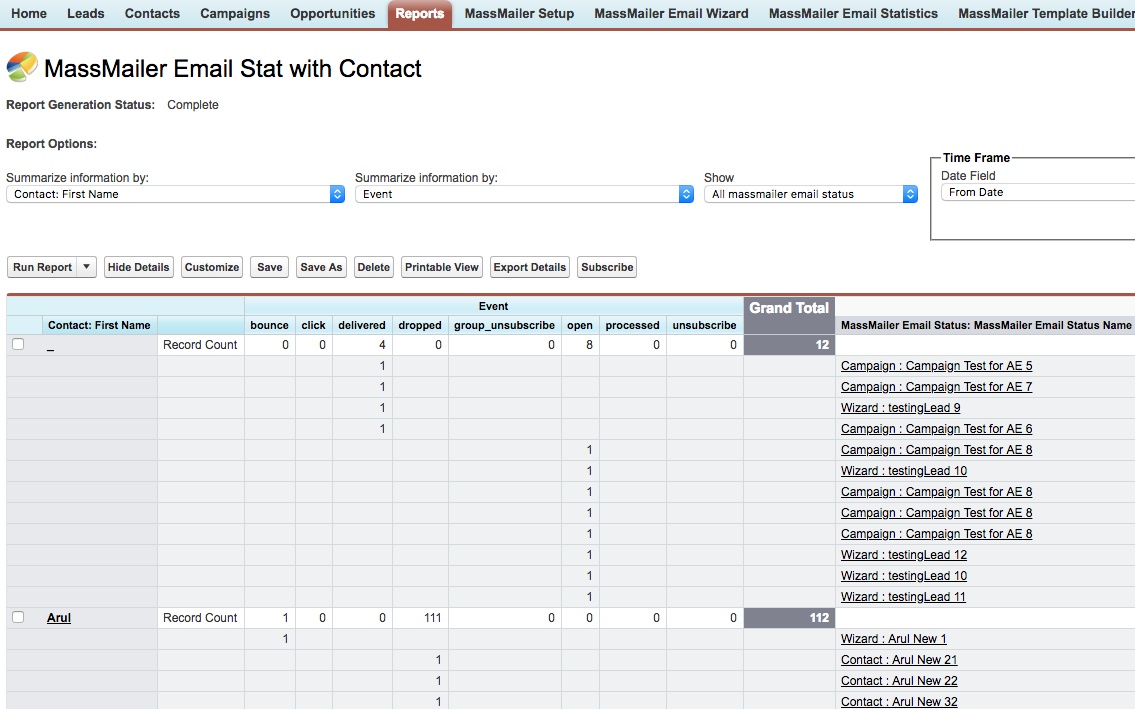This screenshot has width=1135, height=709.
Task: Open Campaign Test for AE 5 link
Action: pyautogui.click(x=937, y=366)
